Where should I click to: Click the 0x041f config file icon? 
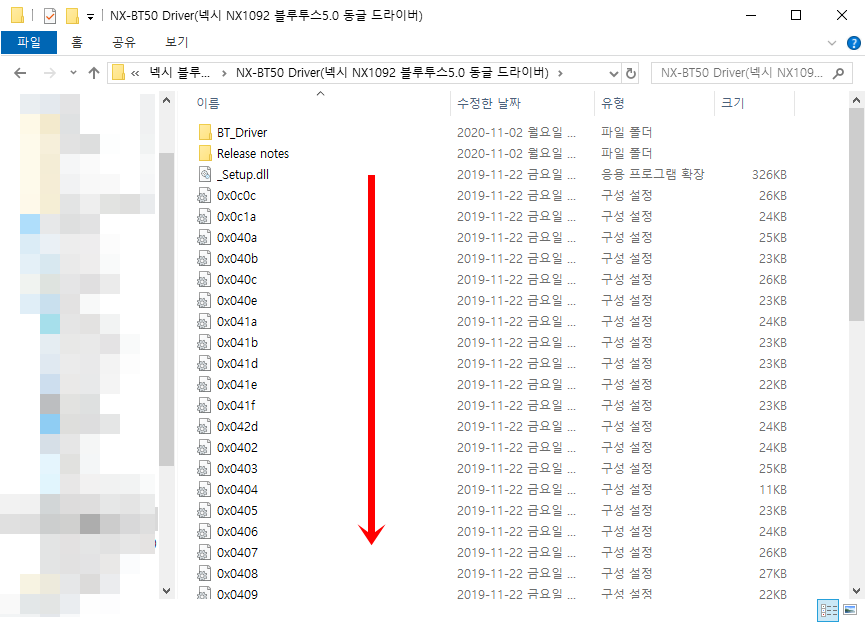pos(205,406)
